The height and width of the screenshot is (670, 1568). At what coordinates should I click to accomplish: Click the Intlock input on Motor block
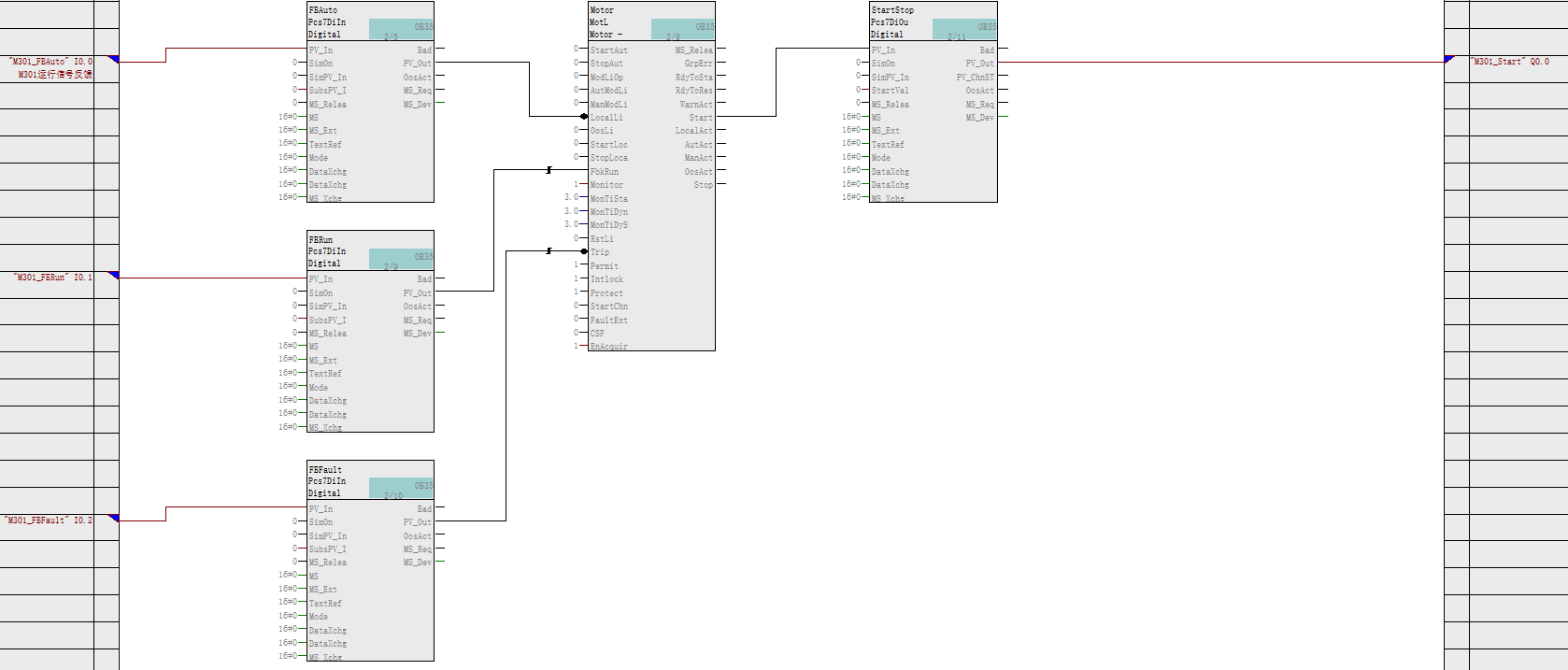pos(606,279)
